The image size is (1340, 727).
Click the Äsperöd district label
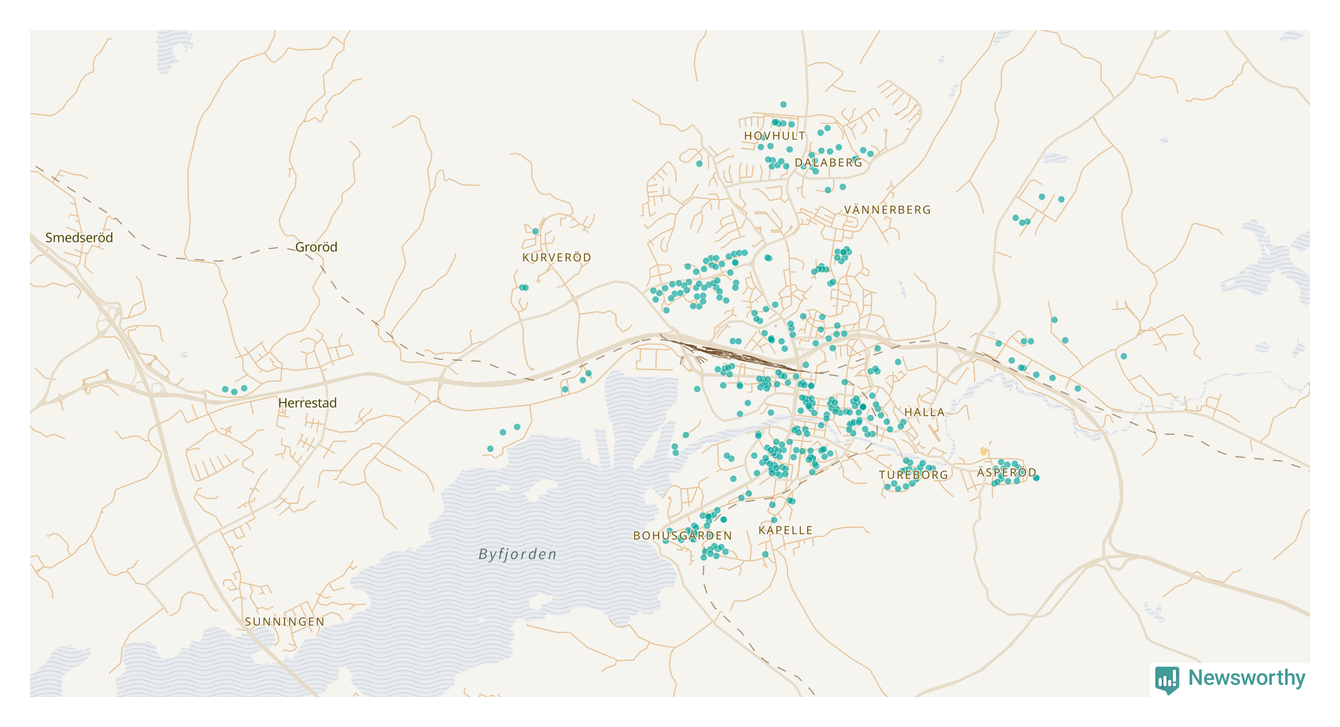pyautogui.click(x=1006, y=472)
